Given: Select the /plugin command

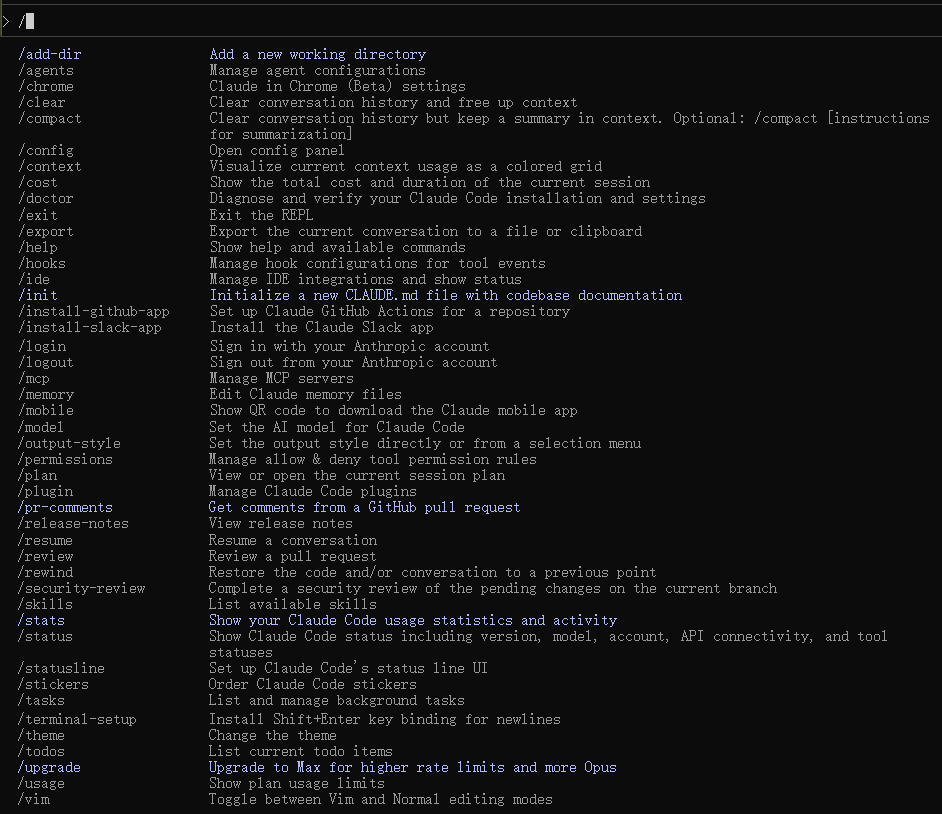Looking at the screenshot, I should [x=46, y=491].
